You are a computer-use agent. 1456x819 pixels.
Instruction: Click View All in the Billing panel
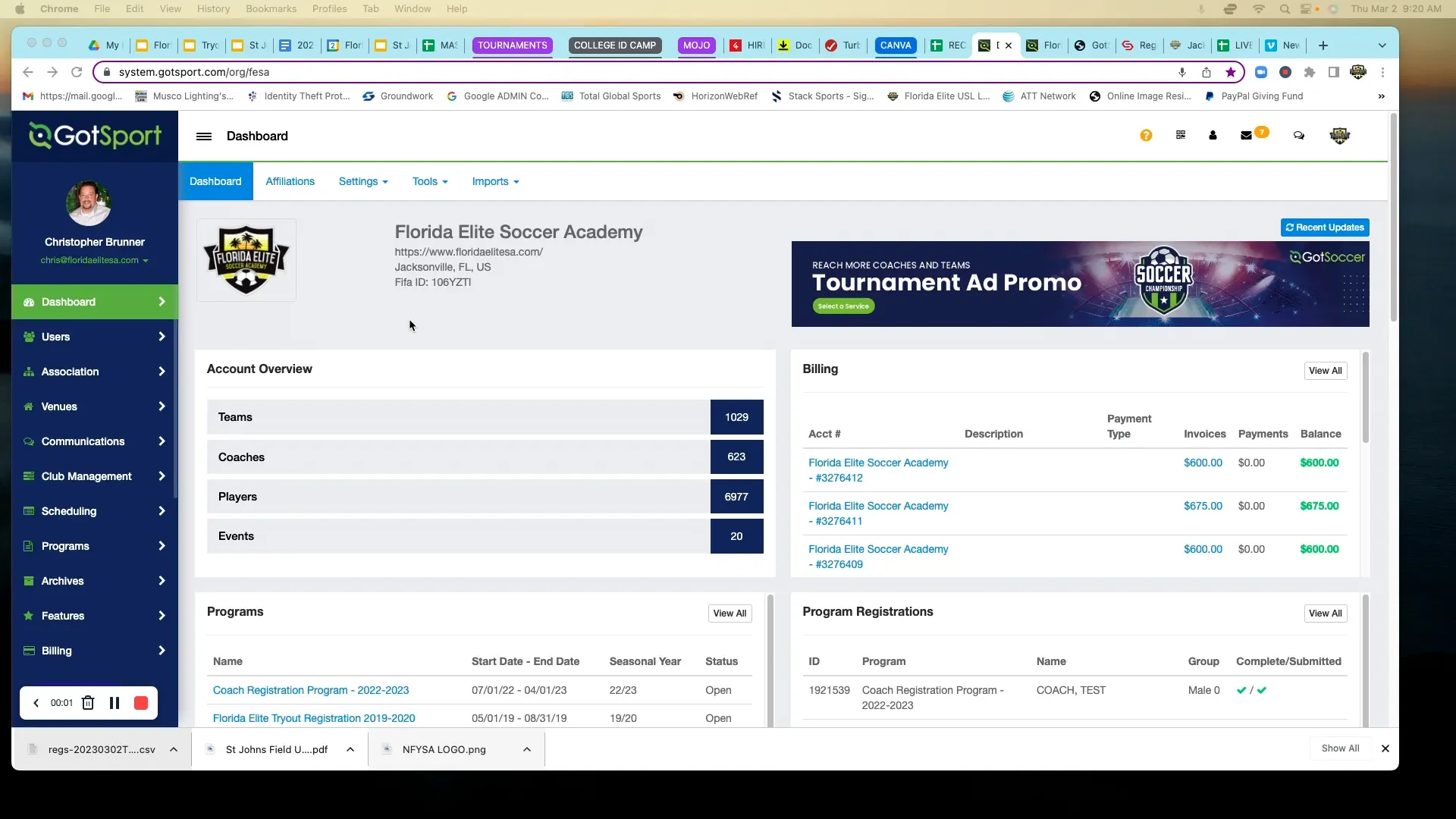(x=1325, y=371)
